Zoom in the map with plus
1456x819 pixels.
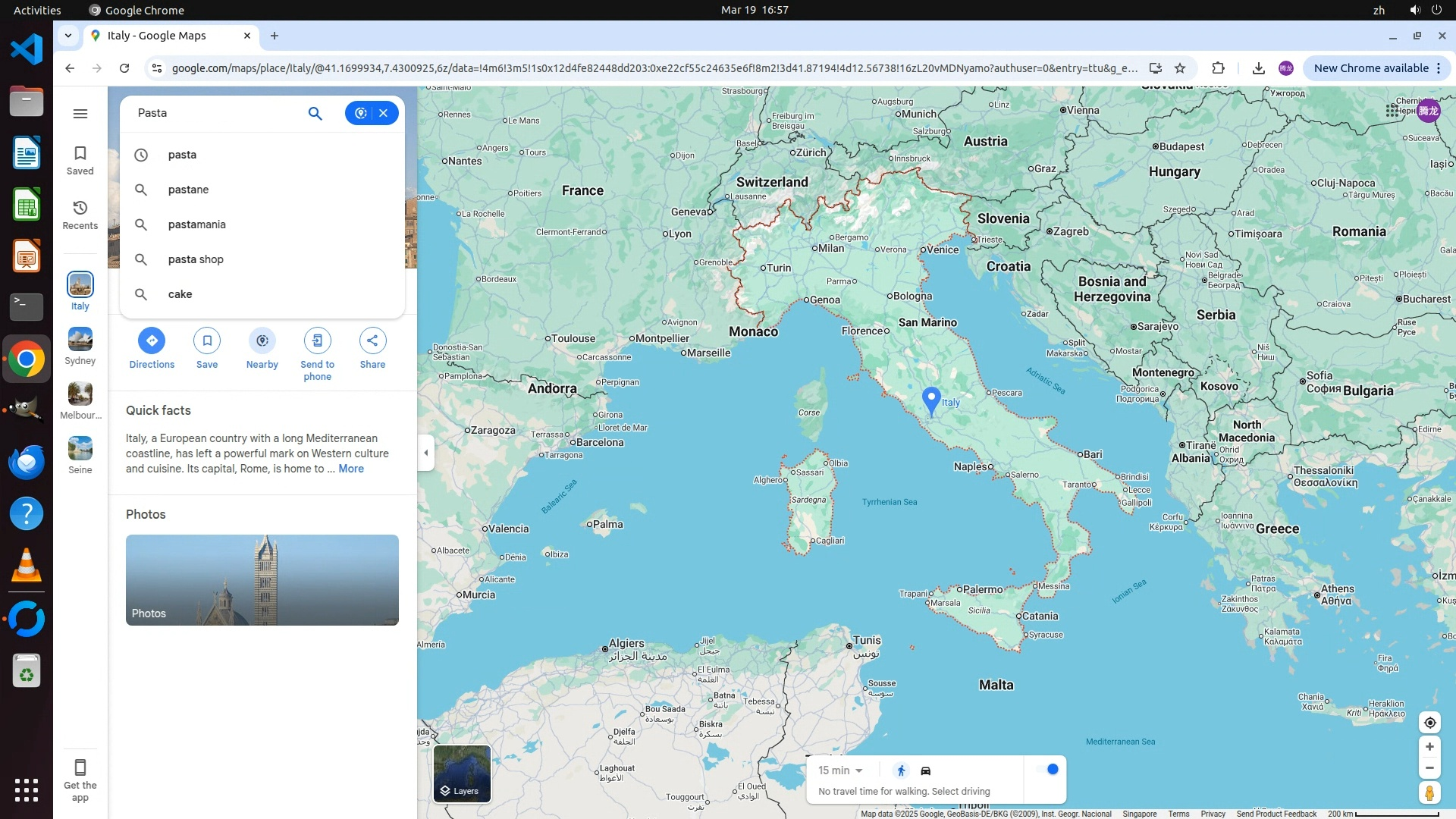(x=1429, y=747)
